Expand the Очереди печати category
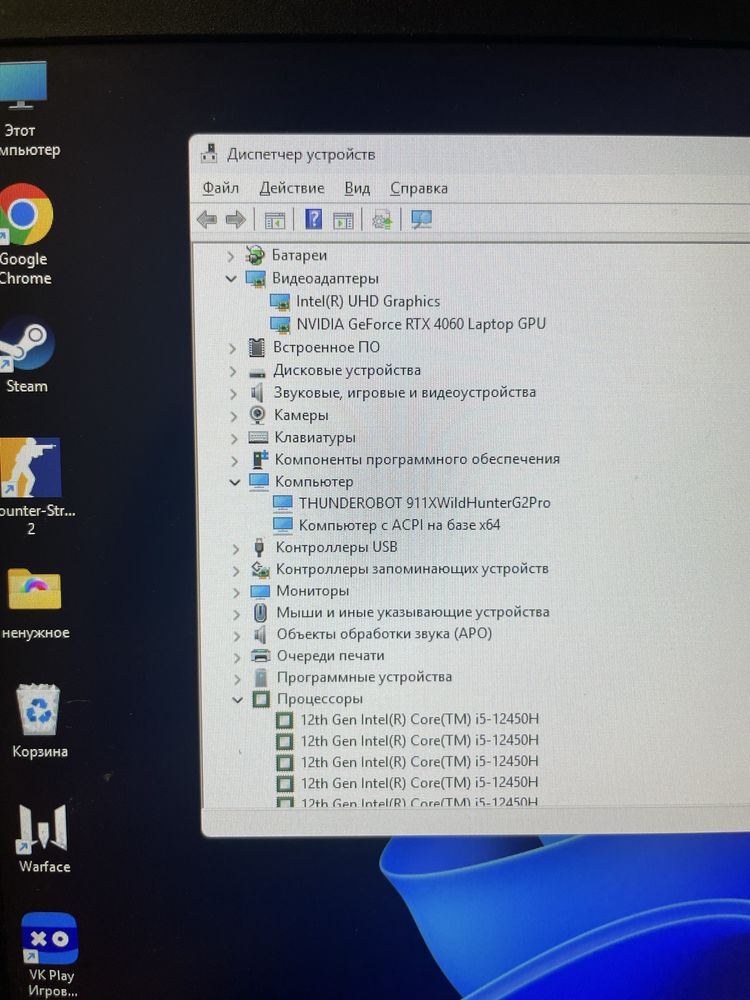 click(x=237, y=658)
